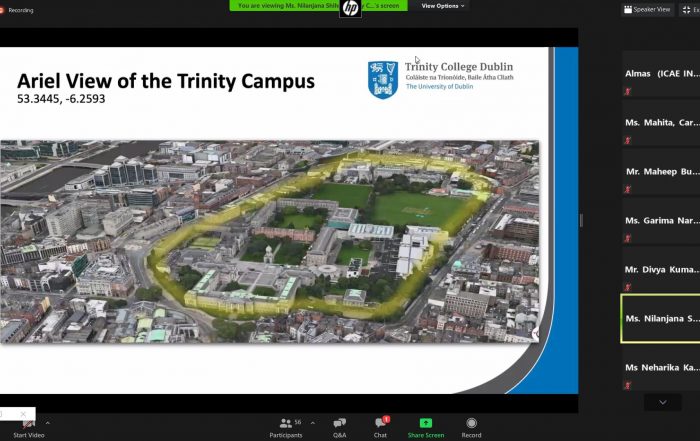
Task: Click muted mic icon on Mr. Maheep tile
Action: [x=628, y=190]
